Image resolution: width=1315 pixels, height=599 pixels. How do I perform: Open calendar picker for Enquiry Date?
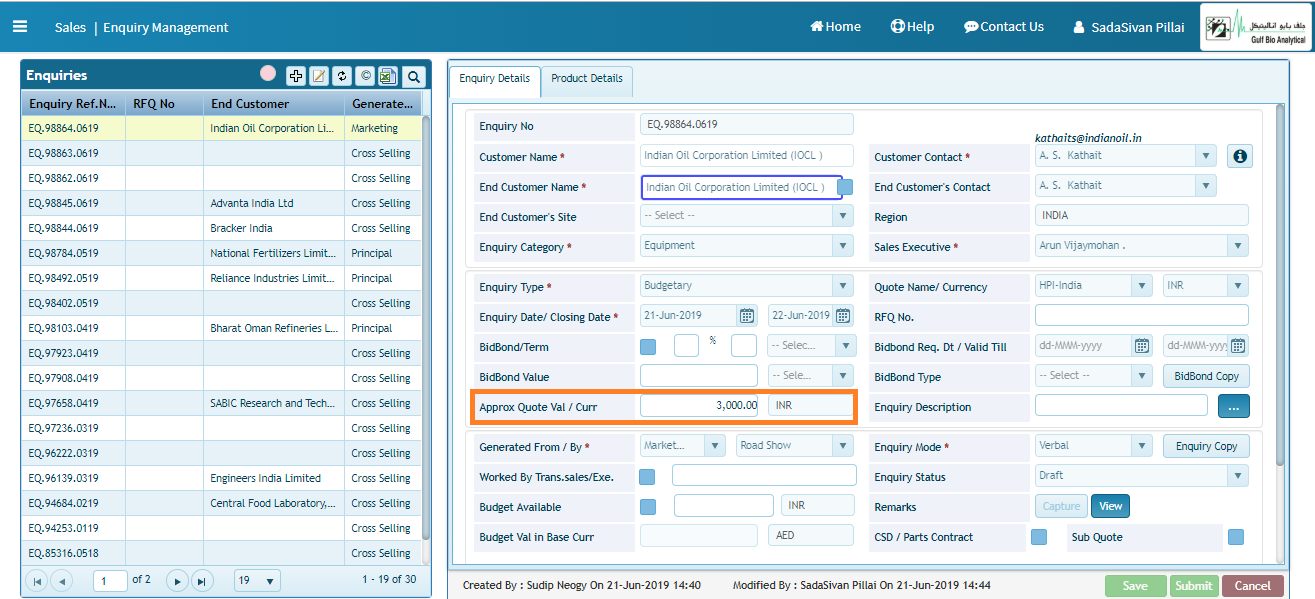click(x=747, y=316)
